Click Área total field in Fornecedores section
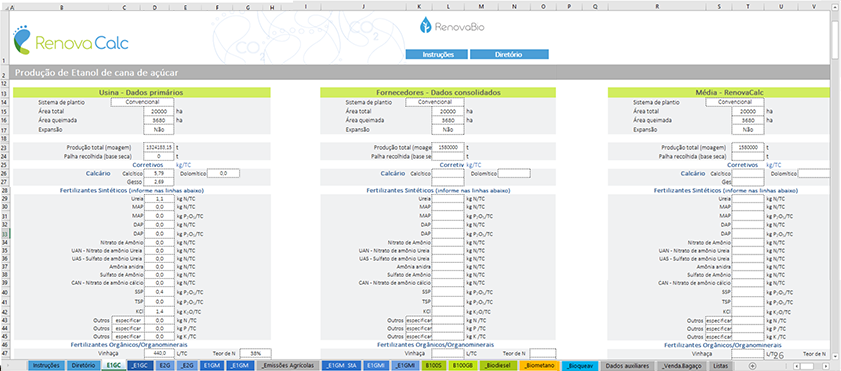 click(448, 111)
